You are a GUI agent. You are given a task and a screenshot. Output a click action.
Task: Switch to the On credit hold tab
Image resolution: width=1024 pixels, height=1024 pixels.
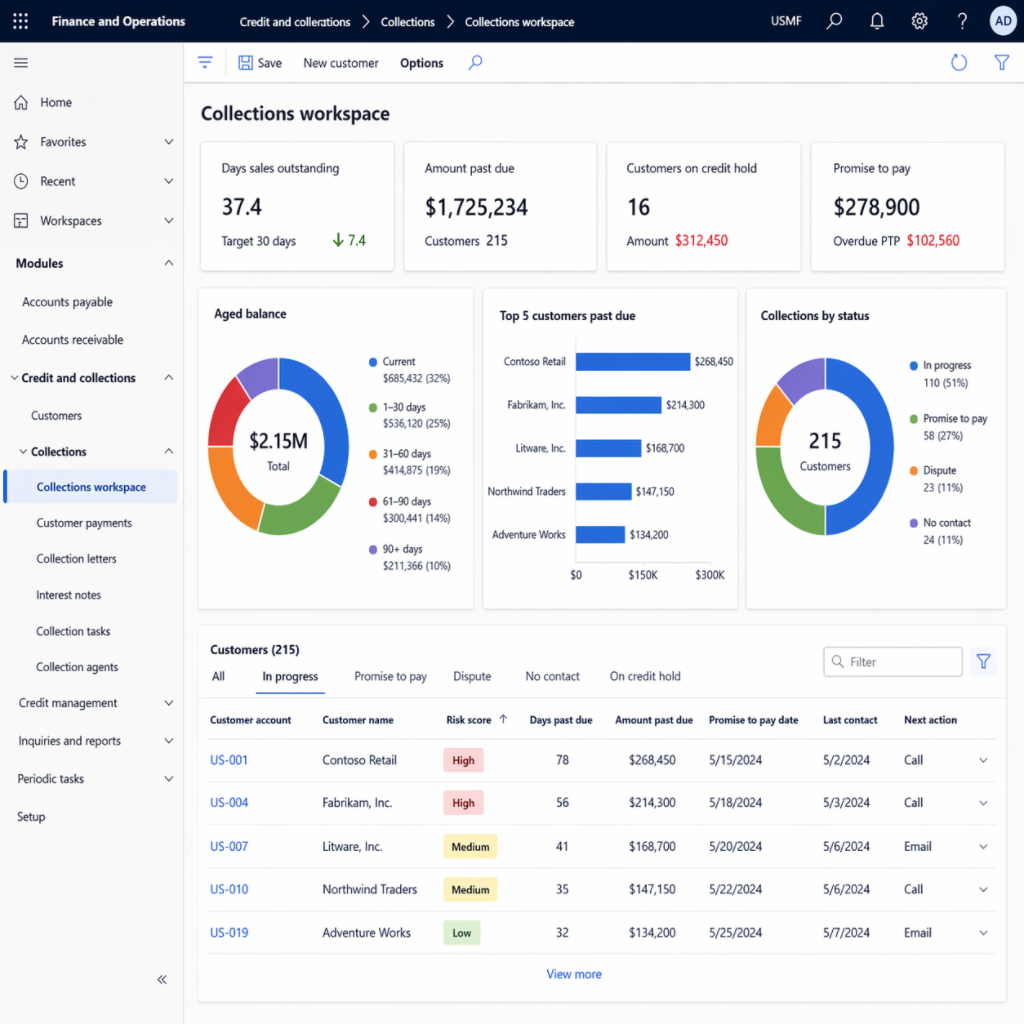click(x=645, y=677)
